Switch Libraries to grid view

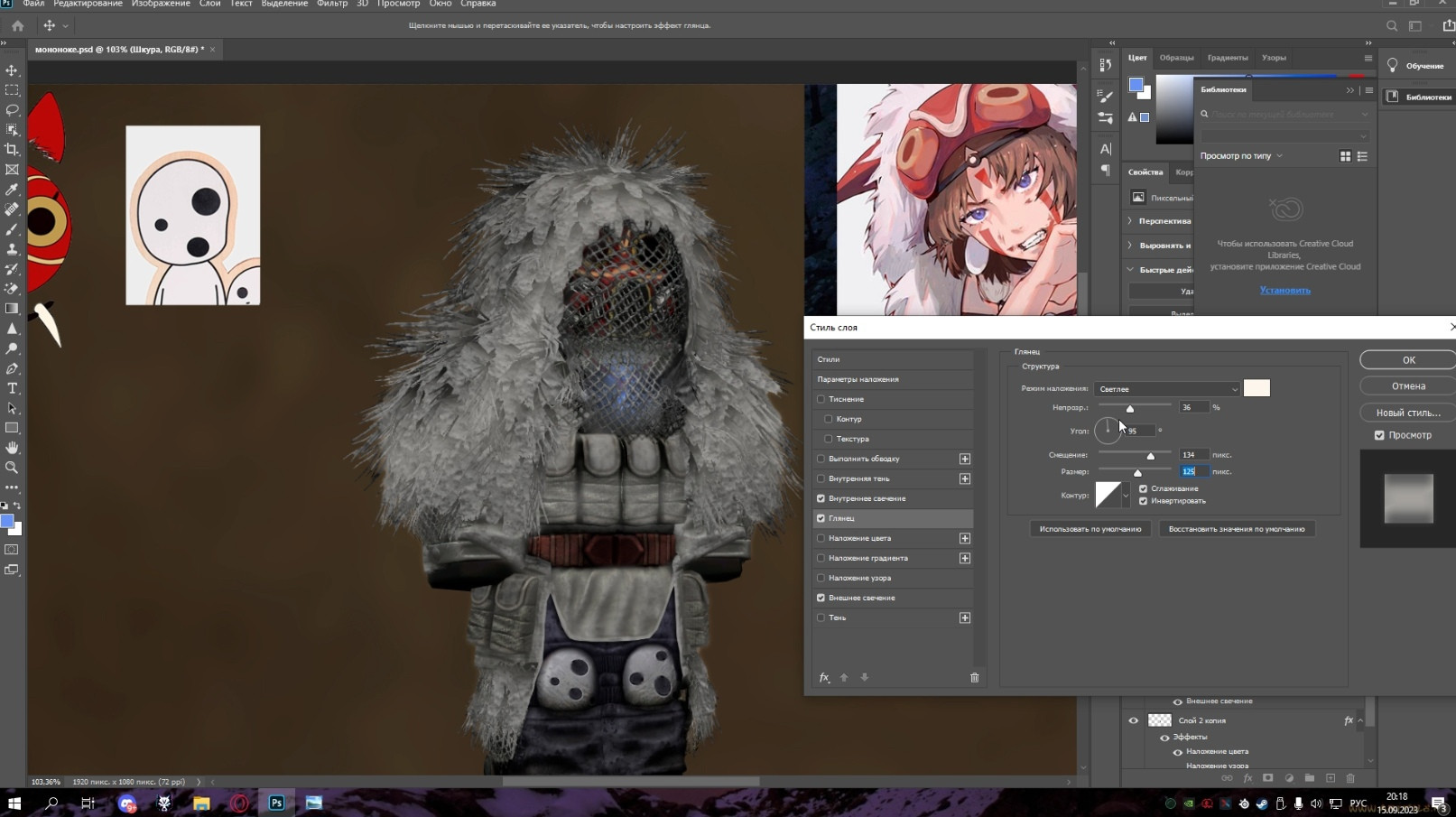(x=1345, y=156)
